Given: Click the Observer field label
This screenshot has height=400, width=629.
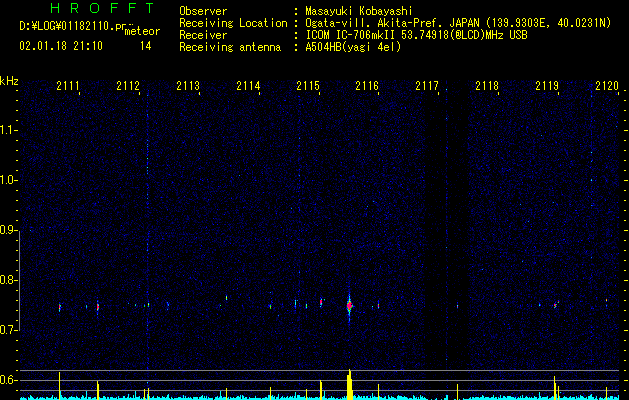Looking at the screenshot, I should [x=203, y=11].
